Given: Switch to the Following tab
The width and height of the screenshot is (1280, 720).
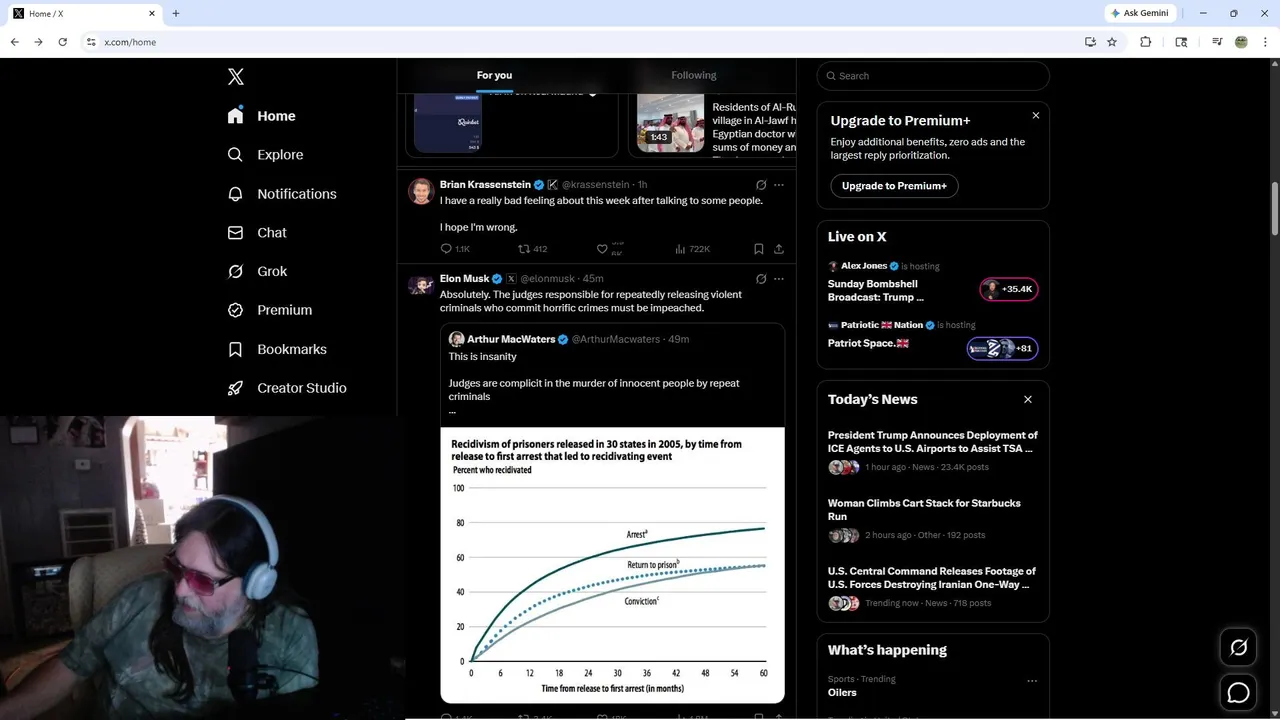Looking at the screenshot, I should pos(693,76).
